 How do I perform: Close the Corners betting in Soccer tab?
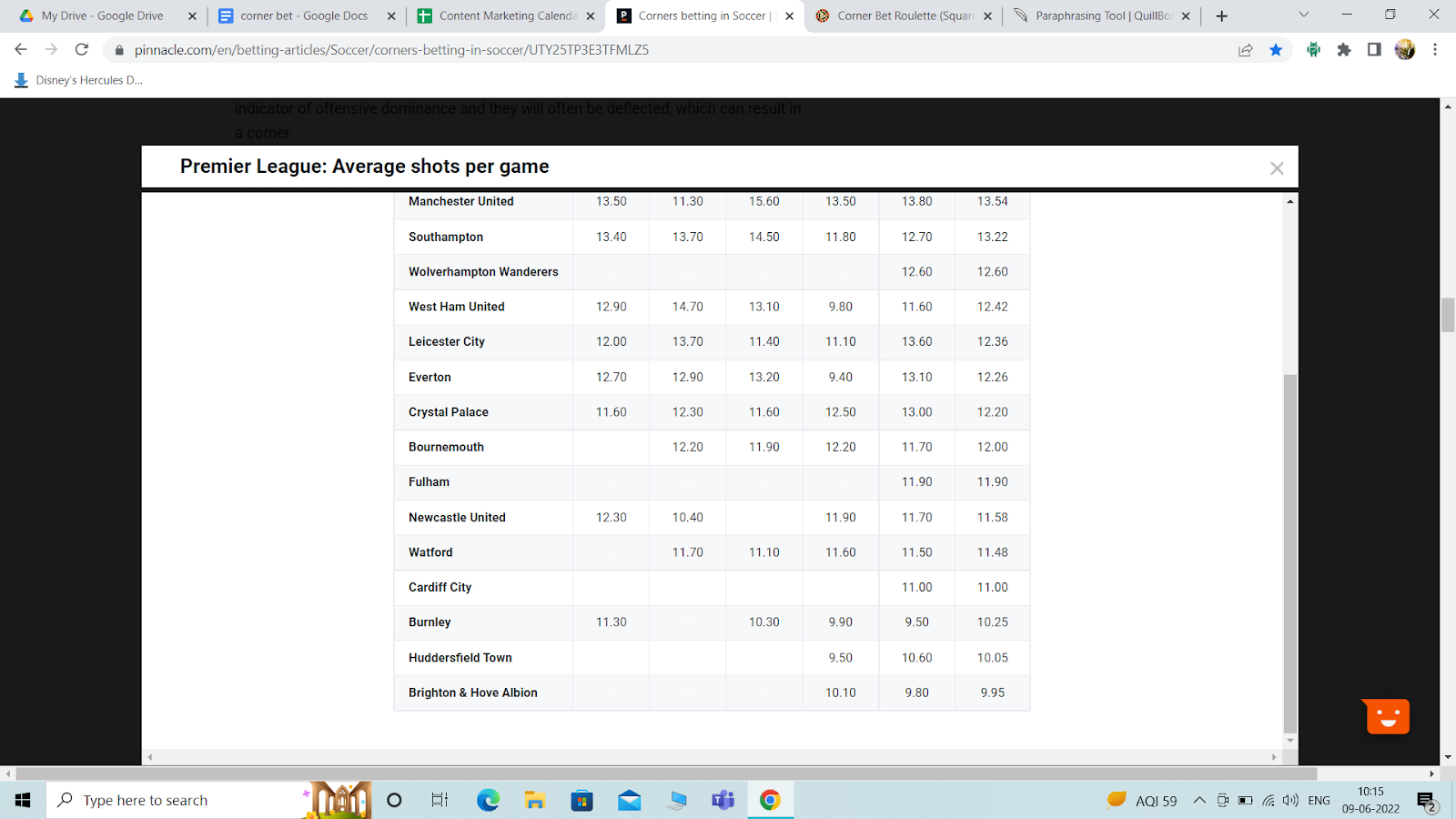[x=789, y=16]
